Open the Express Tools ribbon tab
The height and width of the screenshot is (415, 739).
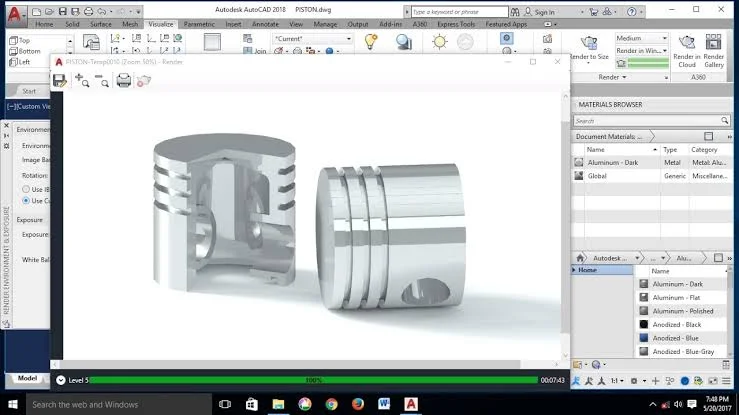pos(456,24)
